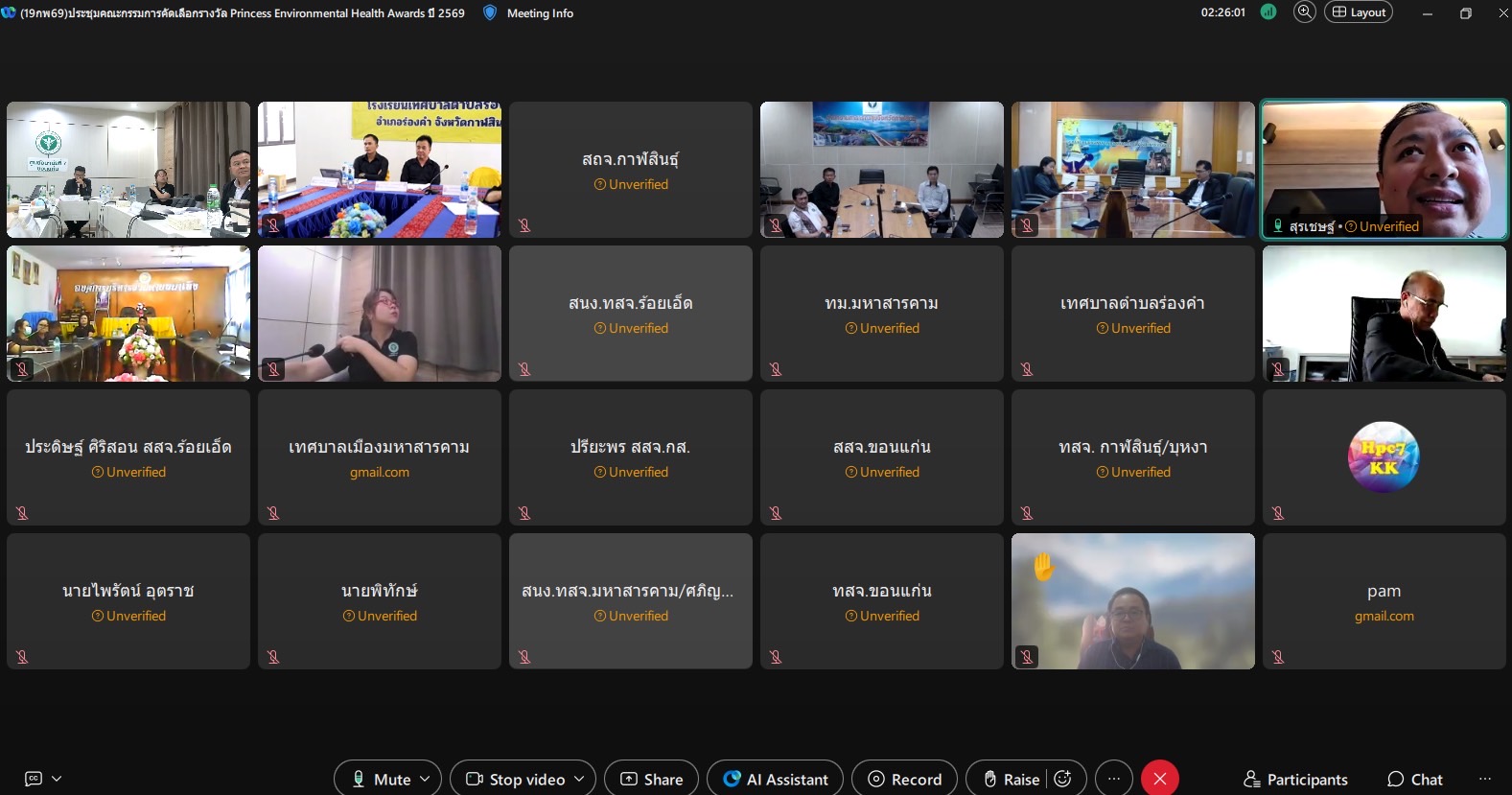Open the AI Assistant
The width and height of the screenshot is (1512, 795).
[775, 779]
